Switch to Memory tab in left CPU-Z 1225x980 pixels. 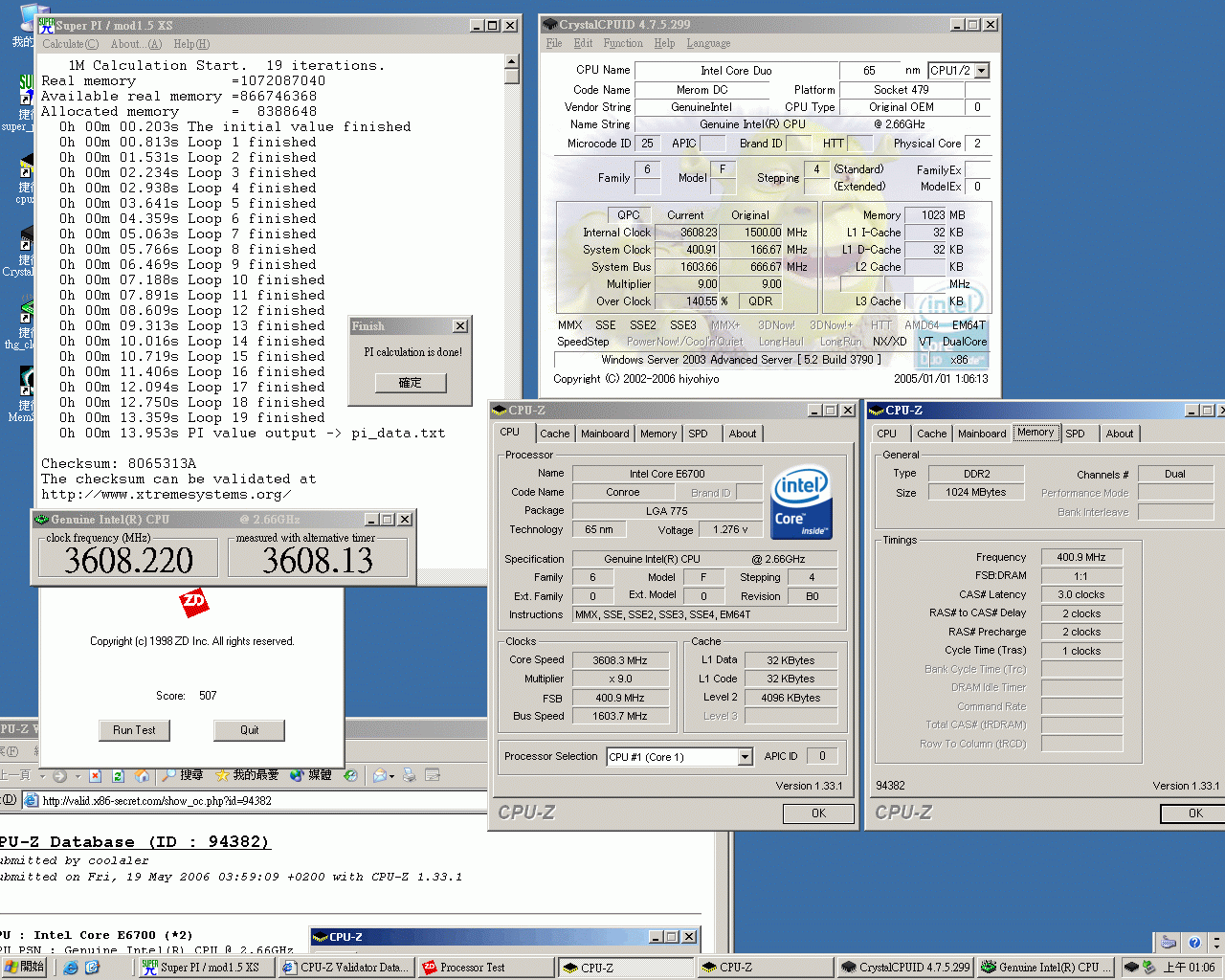[658, 434]
